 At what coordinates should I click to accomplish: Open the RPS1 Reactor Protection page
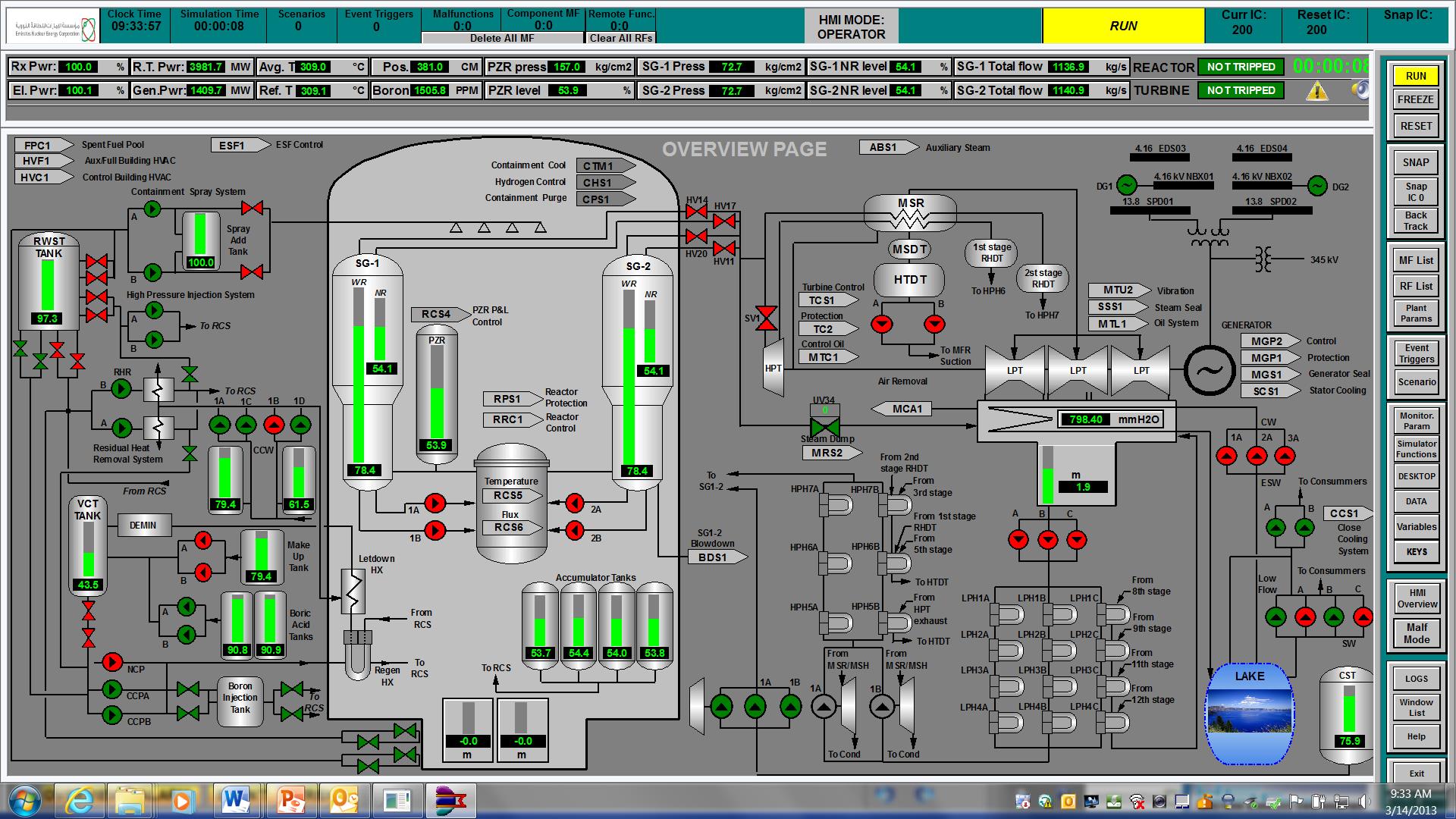[513, 399]
